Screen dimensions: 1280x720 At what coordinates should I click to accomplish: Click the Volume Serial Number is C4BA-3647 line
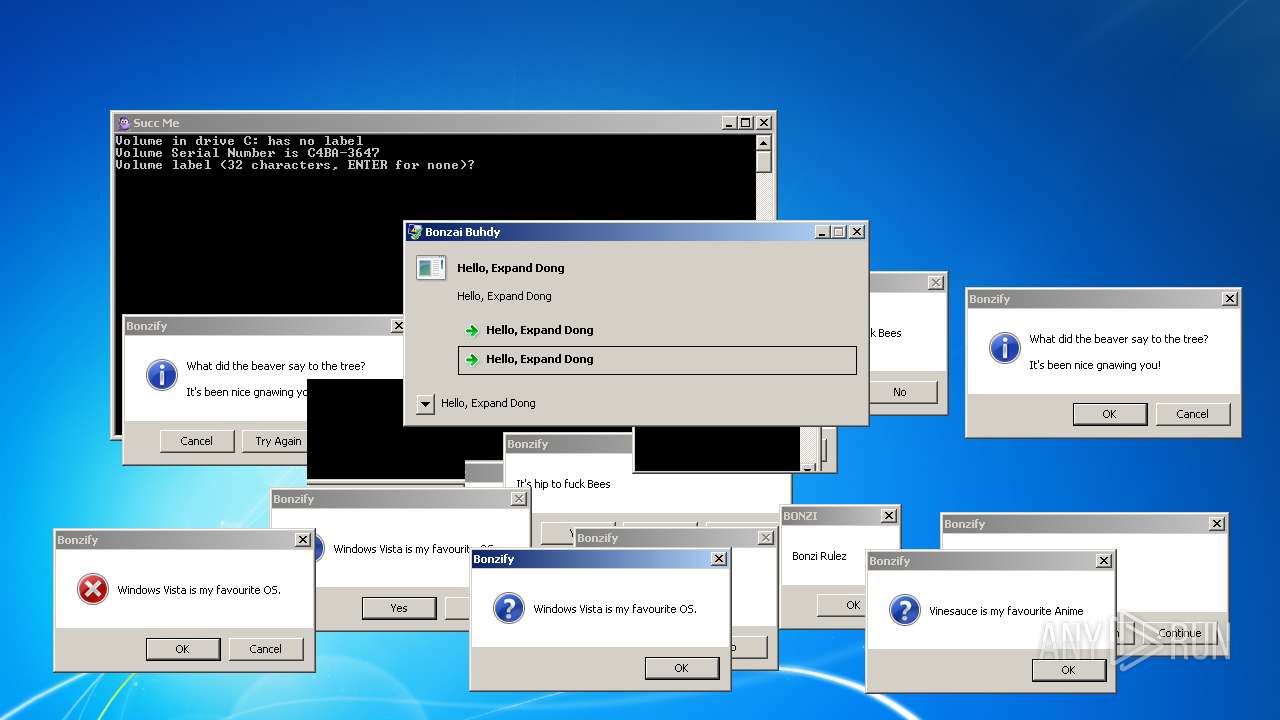[x=247, y=153]
